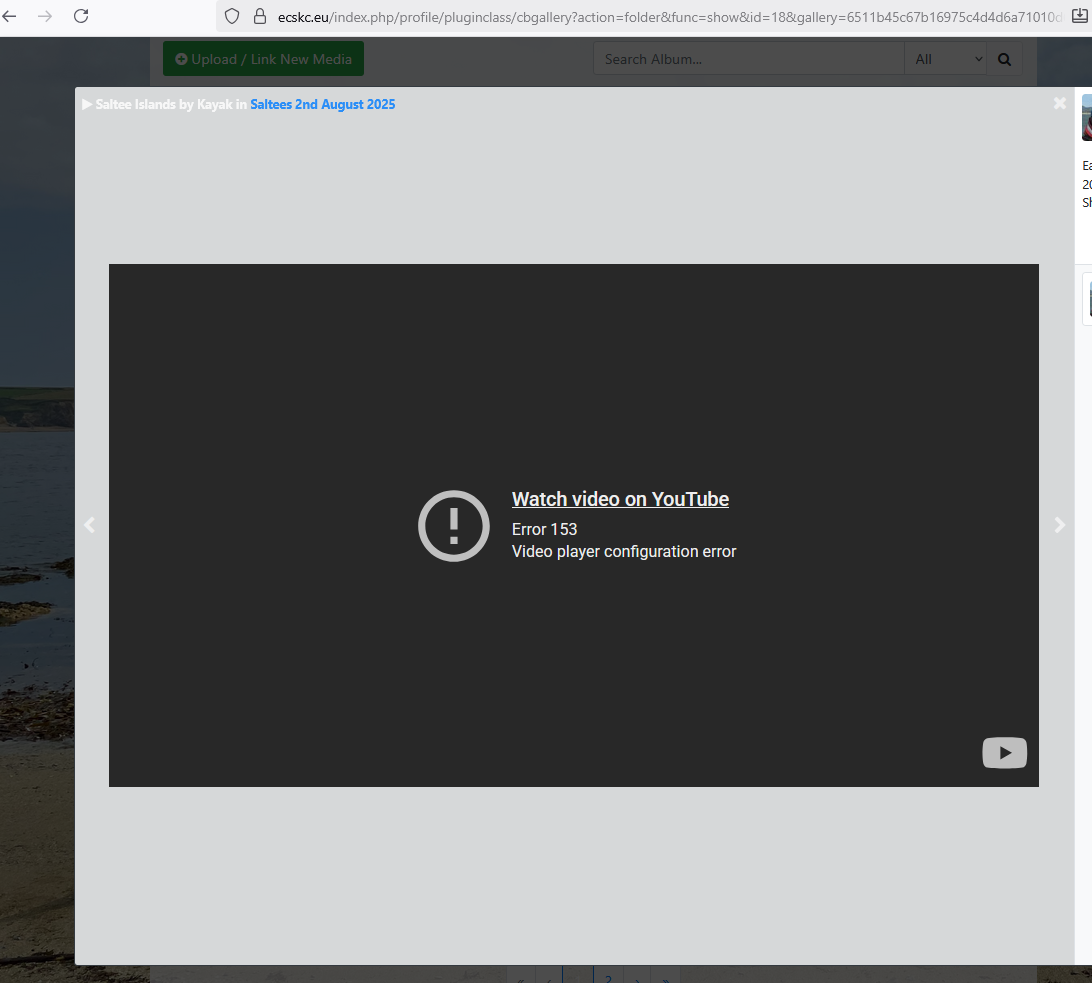The image size is (1092, 983).
Task: Reload the page with browser refresh
Action: (82, 16)
